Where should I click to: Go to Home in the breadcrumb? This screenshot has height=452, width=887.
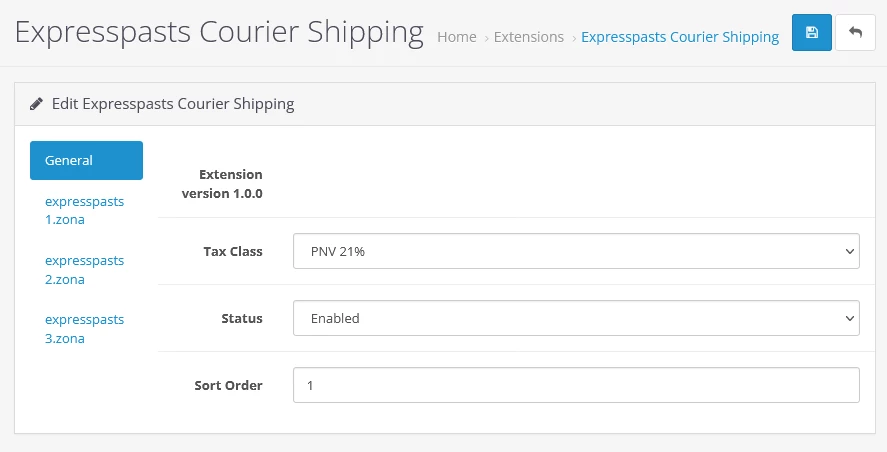coord(457,37)
